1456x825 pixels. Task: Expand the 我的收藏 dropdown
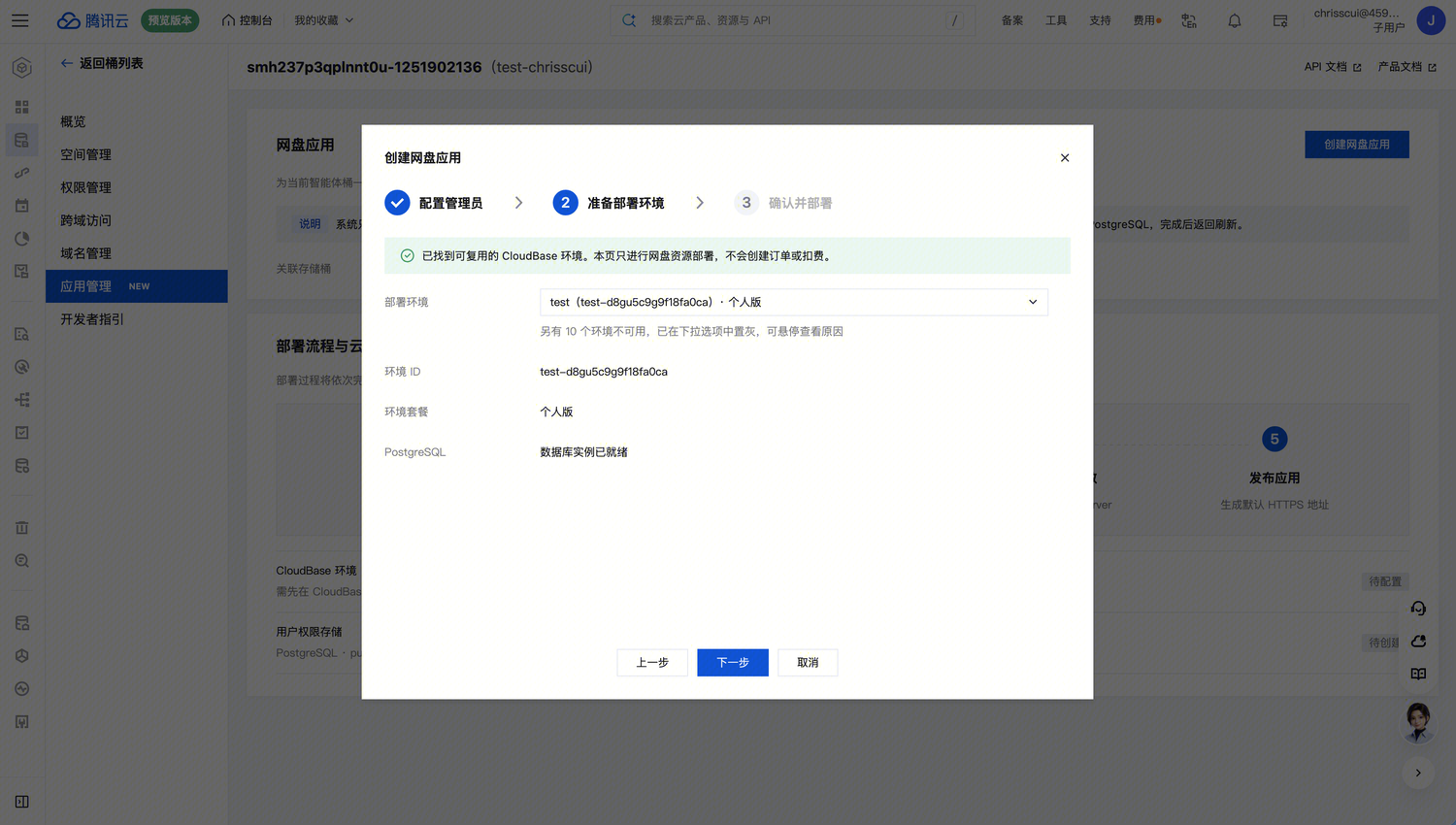[x=324, y=20]
